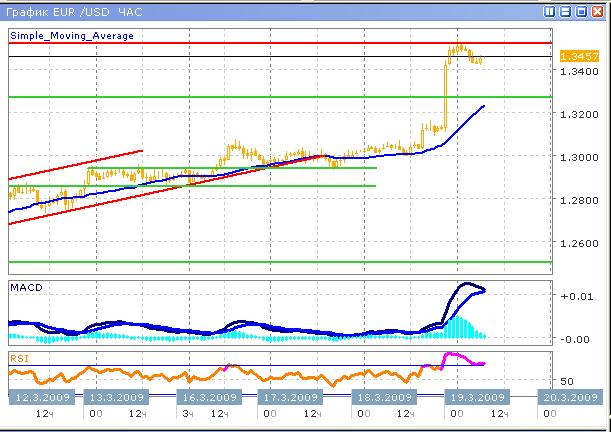The width and height of the screenshot is (611, 432).
Task: Select the MACD indicator label
Action: click(25, 288)
